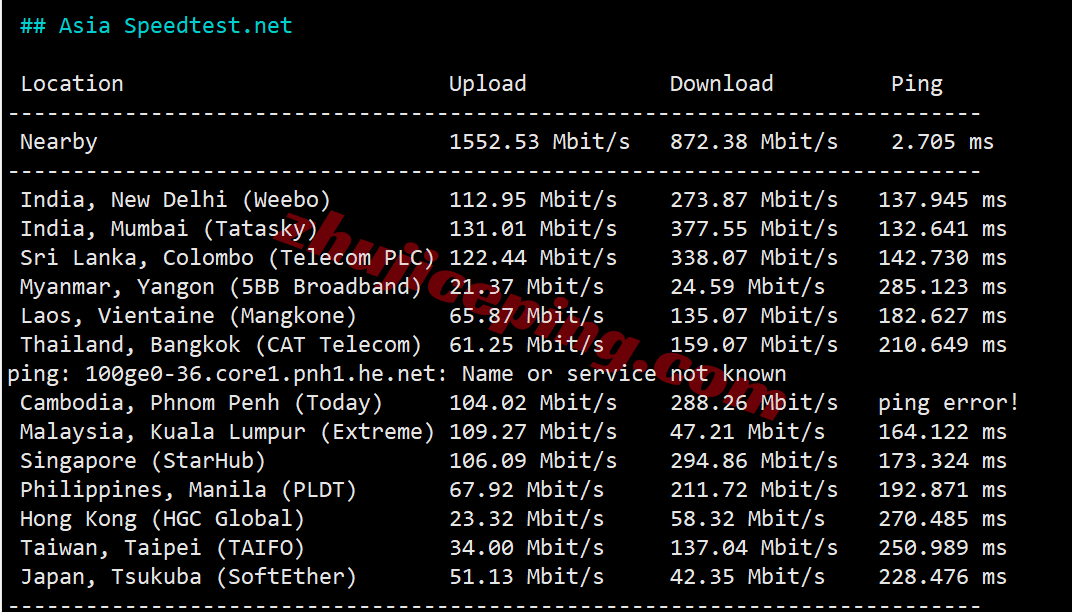Image resolution: width=1072 pixels, height=612 pixels.
Task: Click Laos, Vientaine (Mangkone) entry
Action: pyautogui.click(x=188, y=316)
